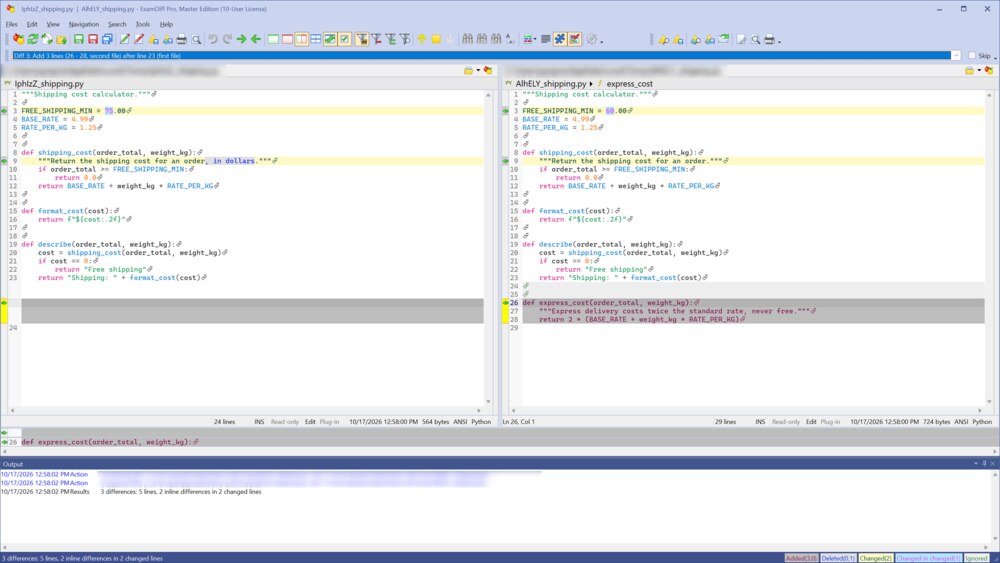Toggle the checkmark toolbar button

(345, 40)
